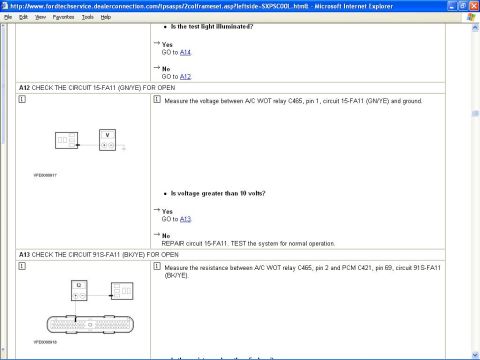This screenshot has width=480, height=360.
Task: Click the step 1 icon left of the A12 voltage instruction
Action: point(157,99)
